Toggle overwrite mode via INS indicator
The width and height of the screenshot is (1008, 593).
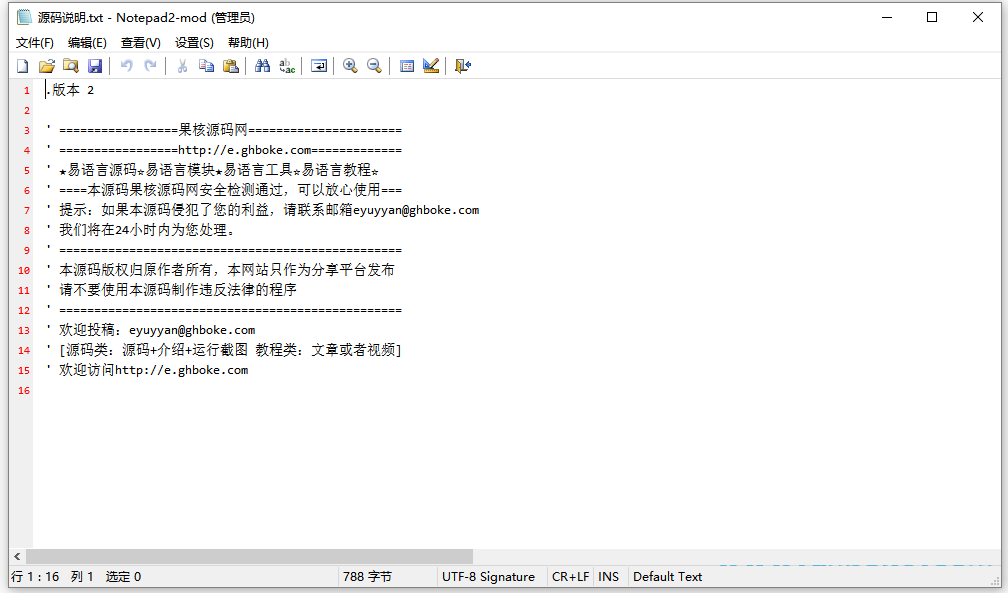608,576
